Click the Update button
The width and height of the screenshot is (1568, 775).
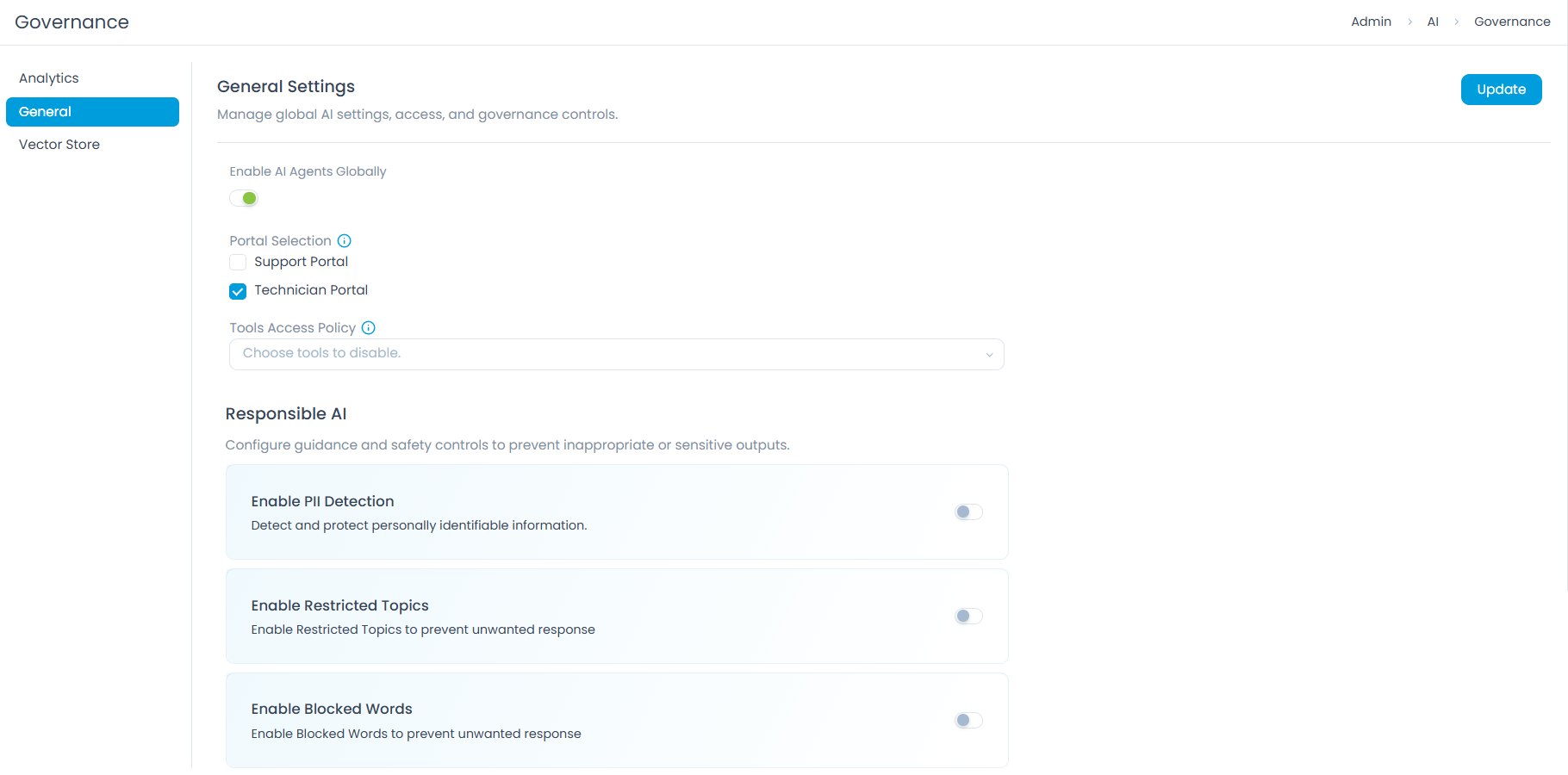(1500, 90)
